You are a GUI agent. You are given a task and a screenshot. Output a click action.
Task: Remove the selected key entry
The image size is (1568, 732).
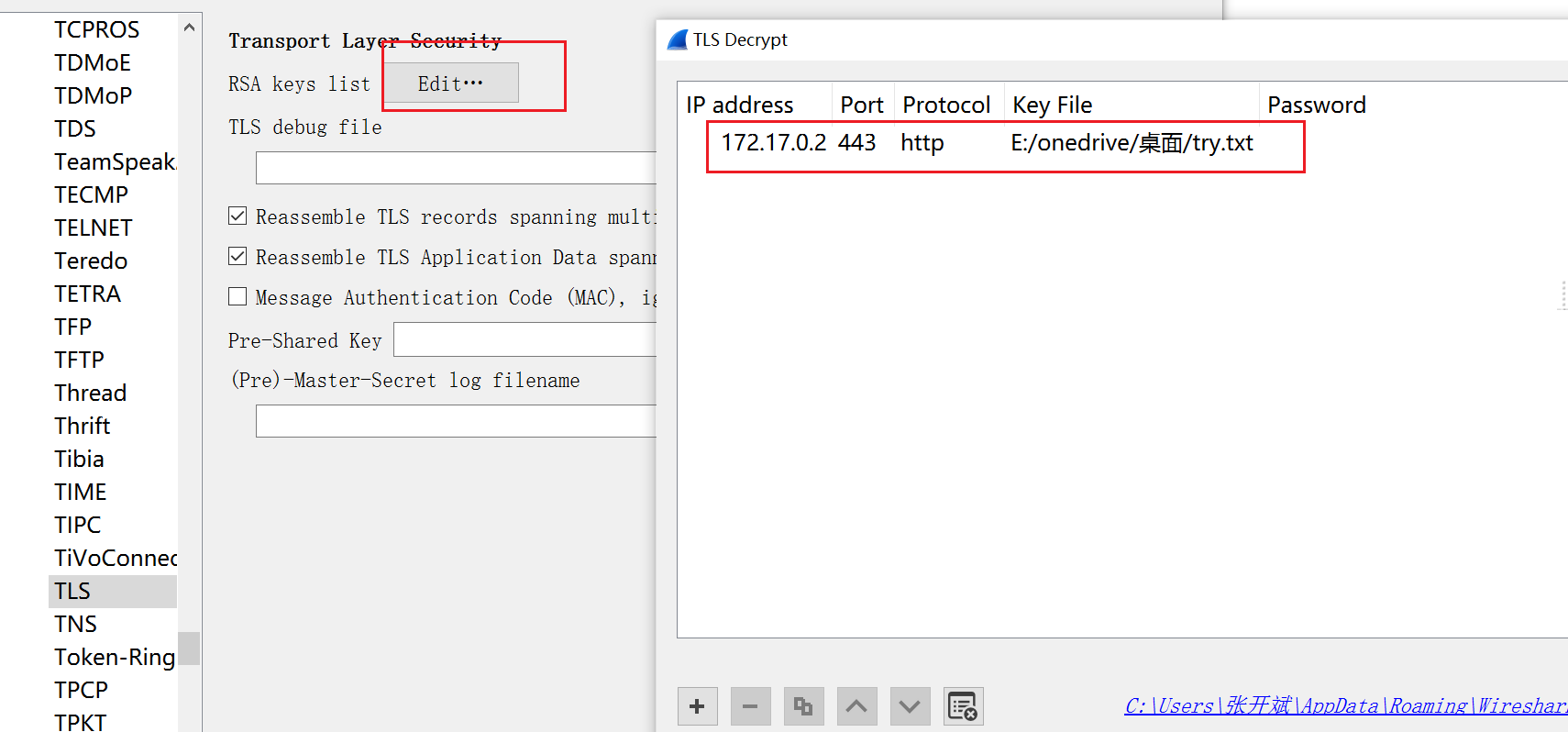pos(750,706)
